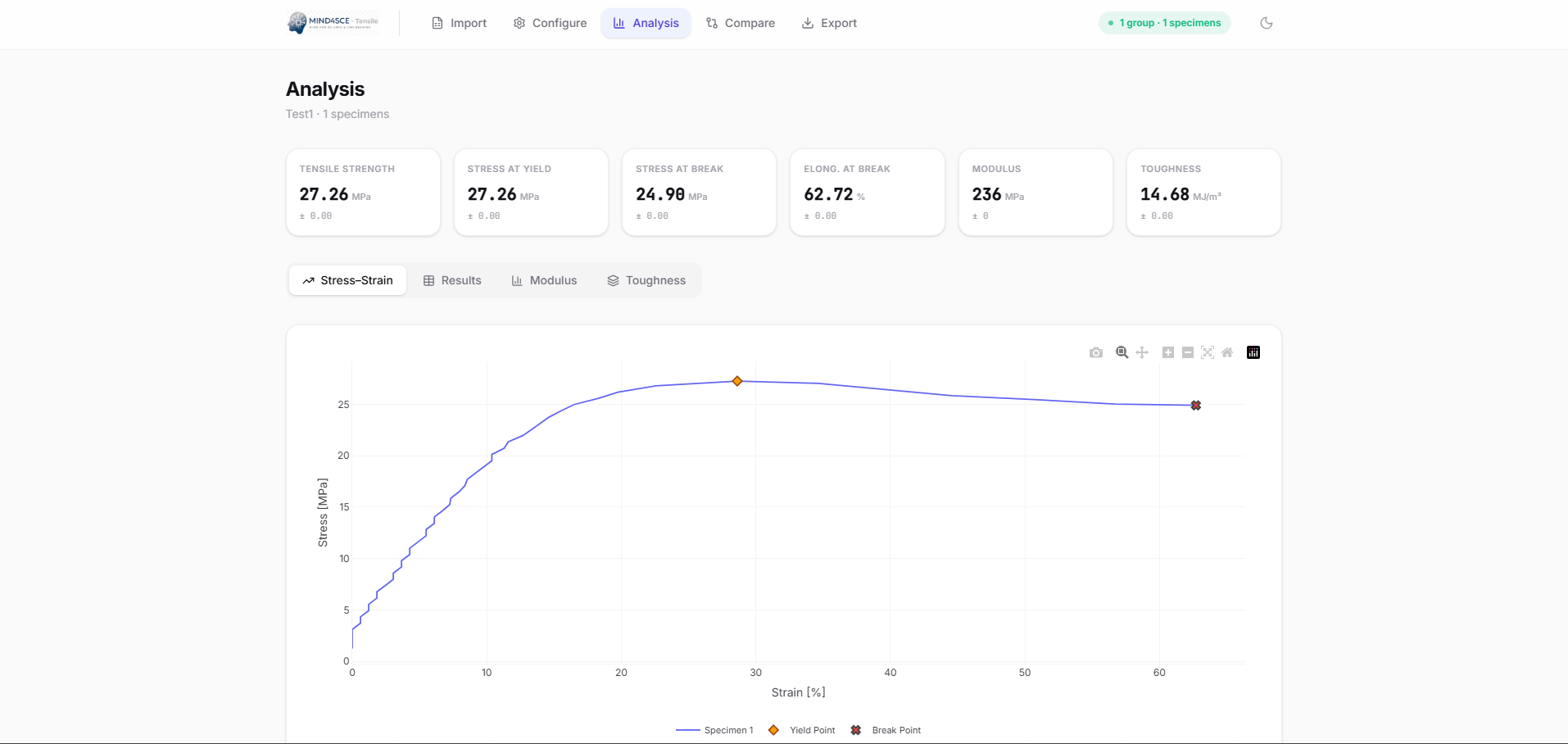
Task: Open the Import page
Action: coord(459,23)
